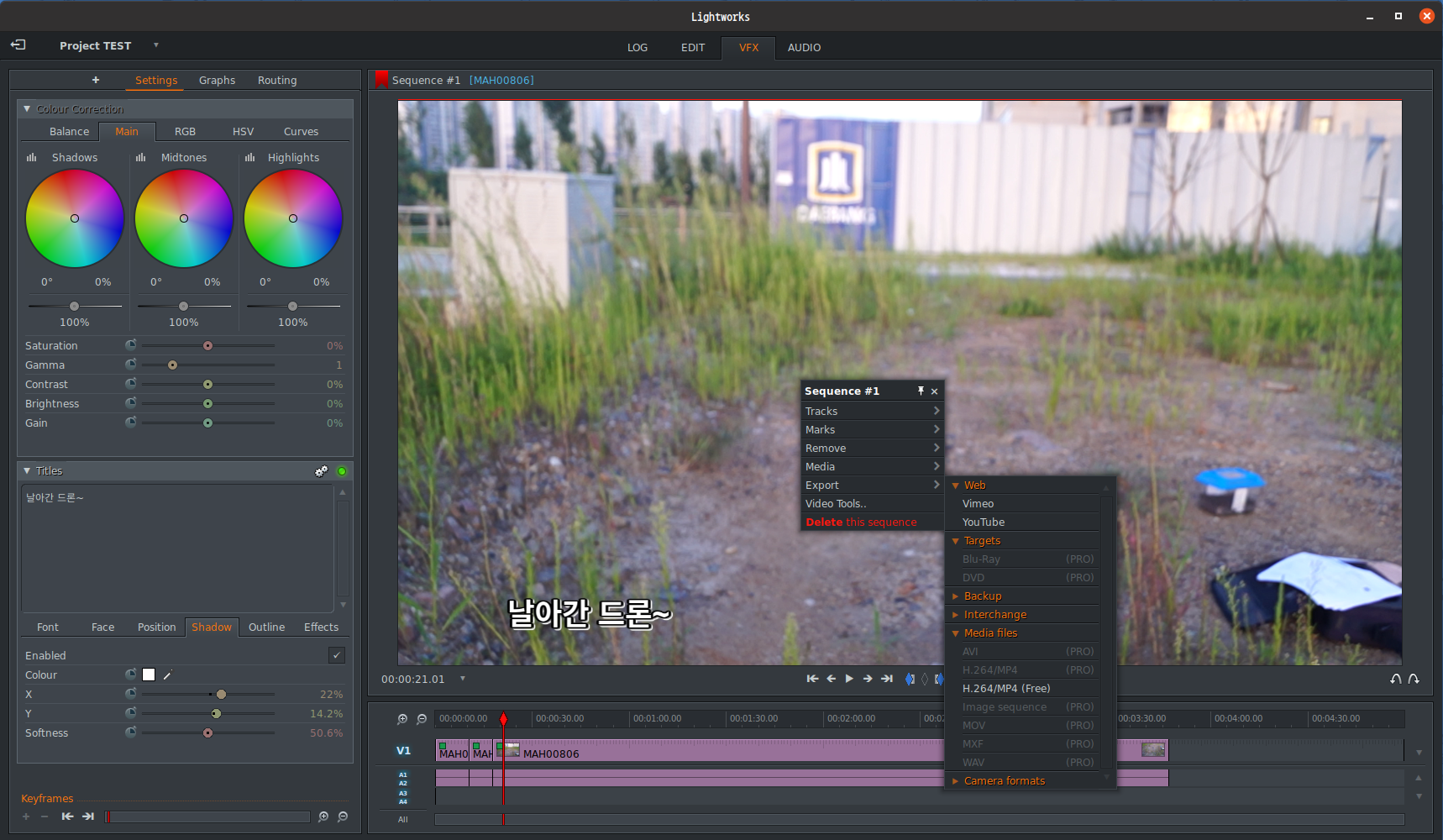1443x840 pixels.
Task: Toggle keyframing stopwatch for Saturation
Action: pos(131,345)
